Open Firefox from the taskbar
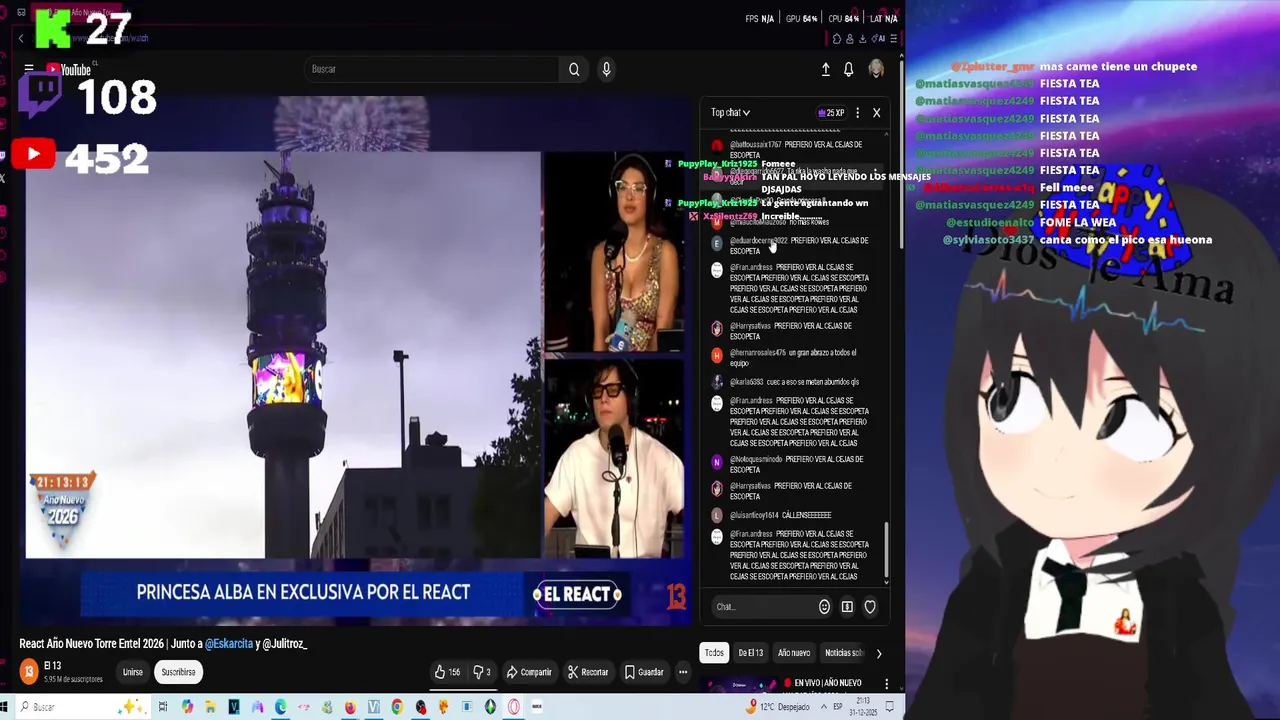This screenshot has height=720, width=1280. [350, 707]
